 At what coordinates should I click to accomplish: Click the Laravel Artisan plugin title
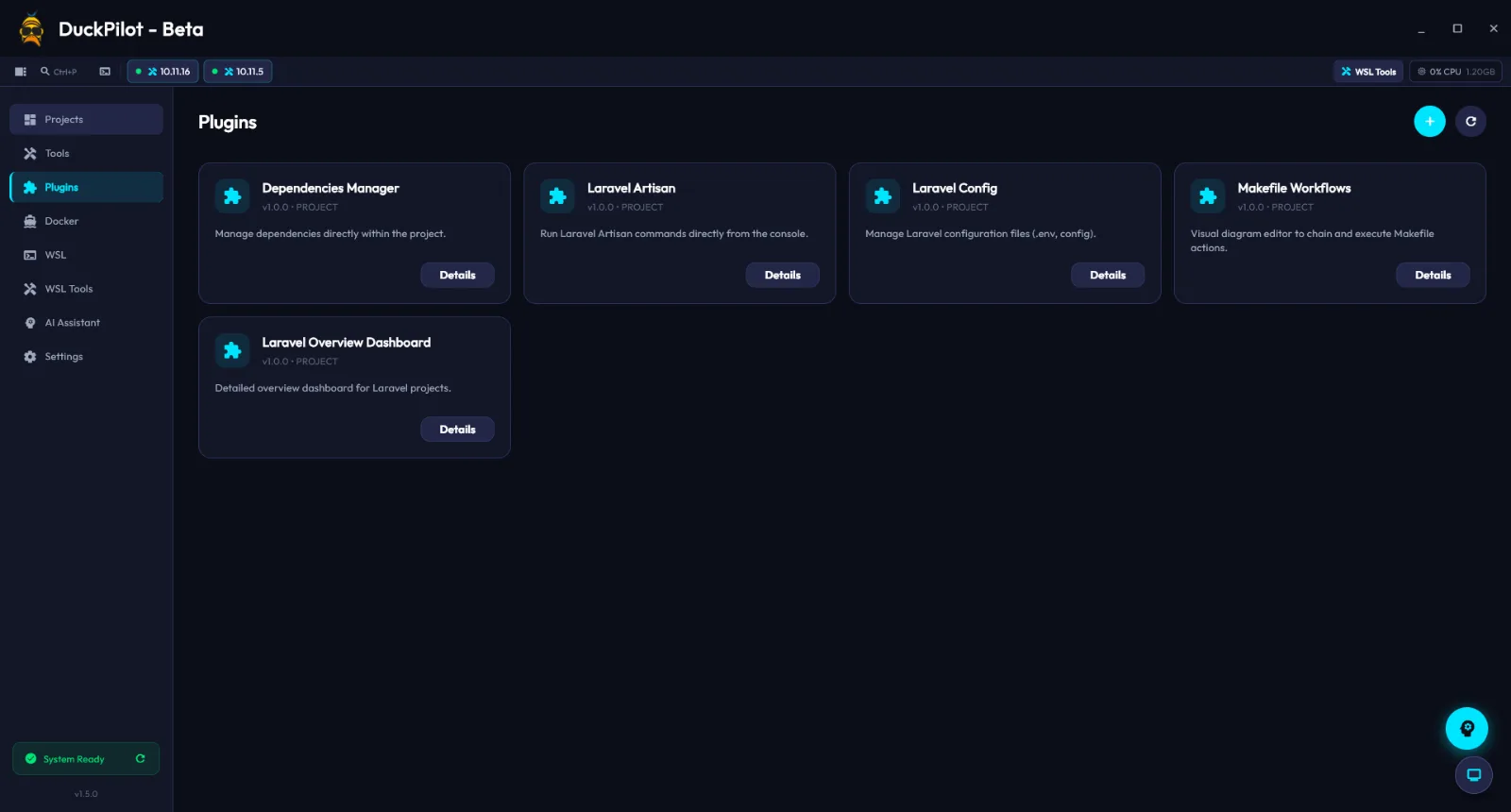(x=631, y=188)
